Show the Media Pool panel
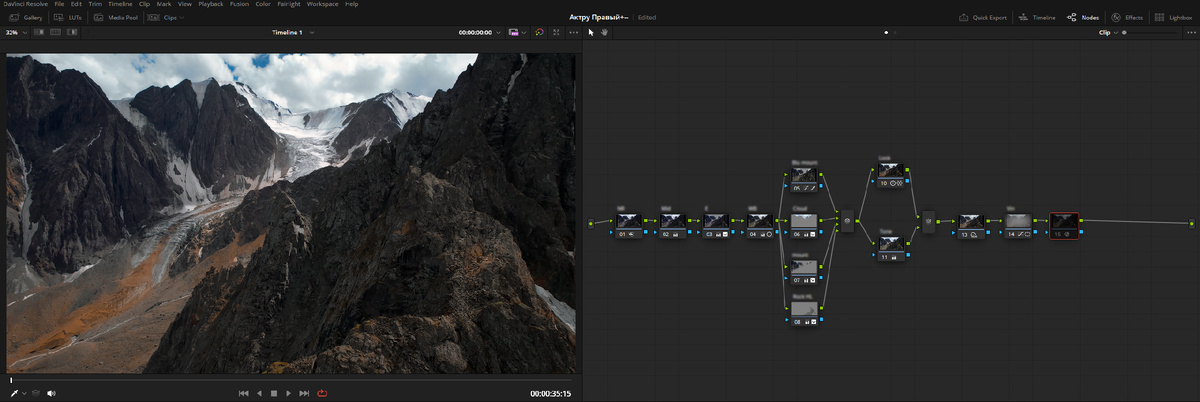 pos(118,18)
